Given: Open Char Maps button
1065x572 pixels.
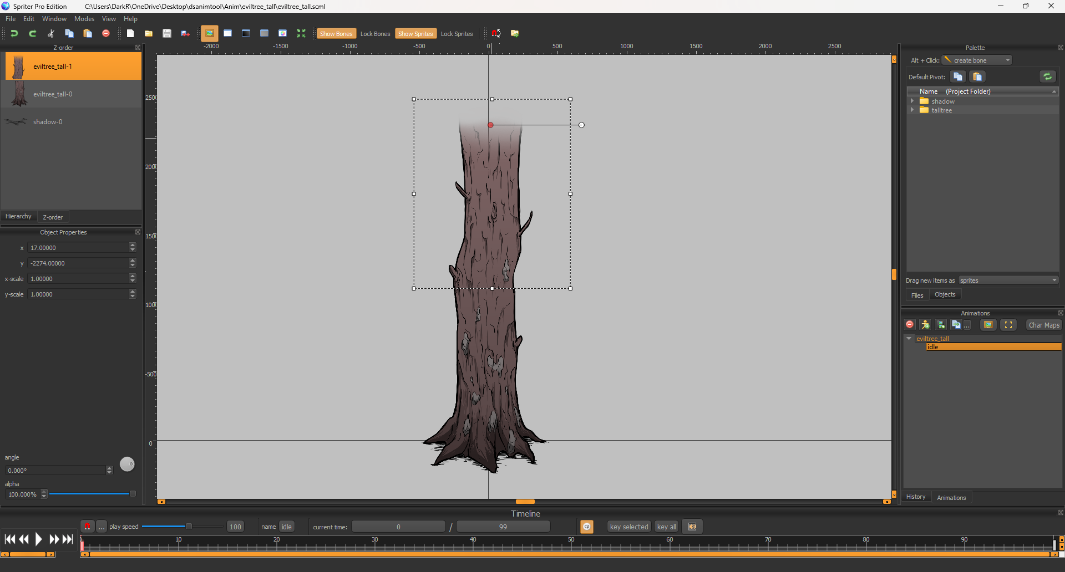Looking at the screenshot, I should click(x=1043, y=325).
